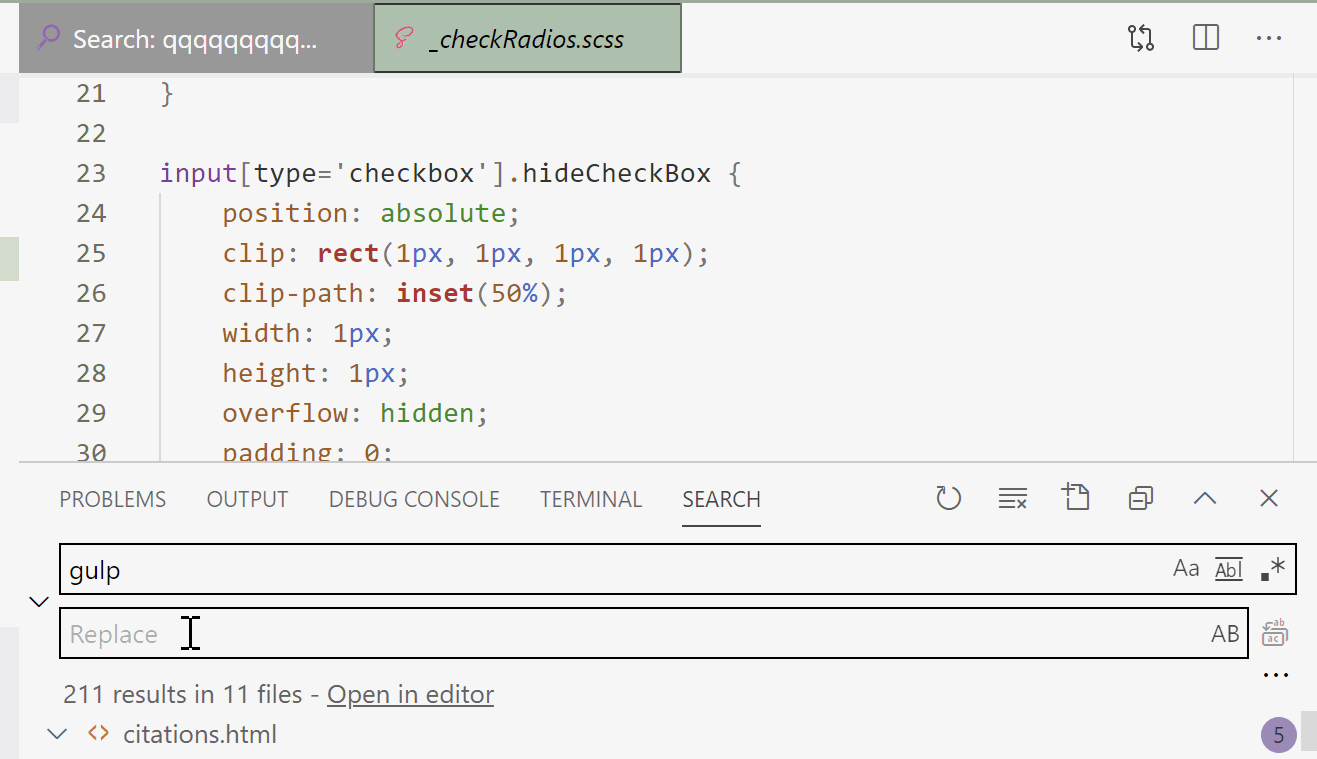Viewport: 1317px width, 759px height.
Task: Open the panel's more actions ellipsis
Action: [x=1275, y=674]
